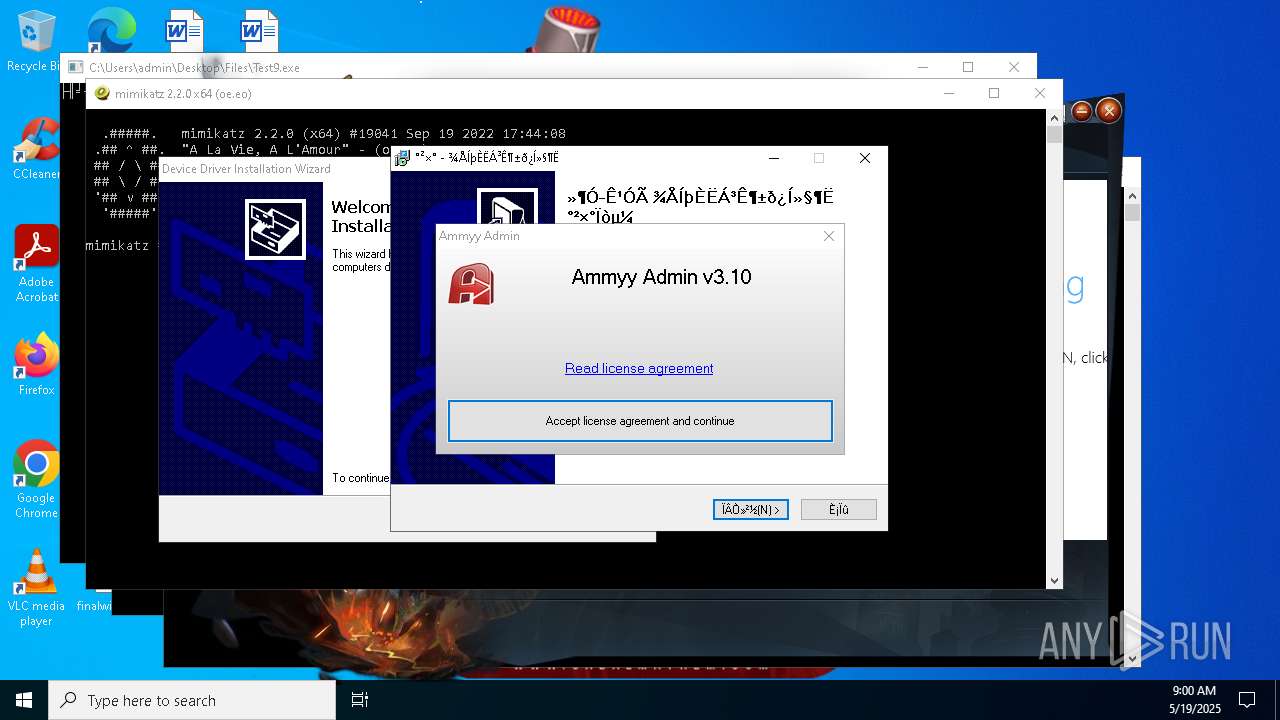1280x720 pixels.
Task: Minimize the Test9.exe console window
Action: point(922,67)
